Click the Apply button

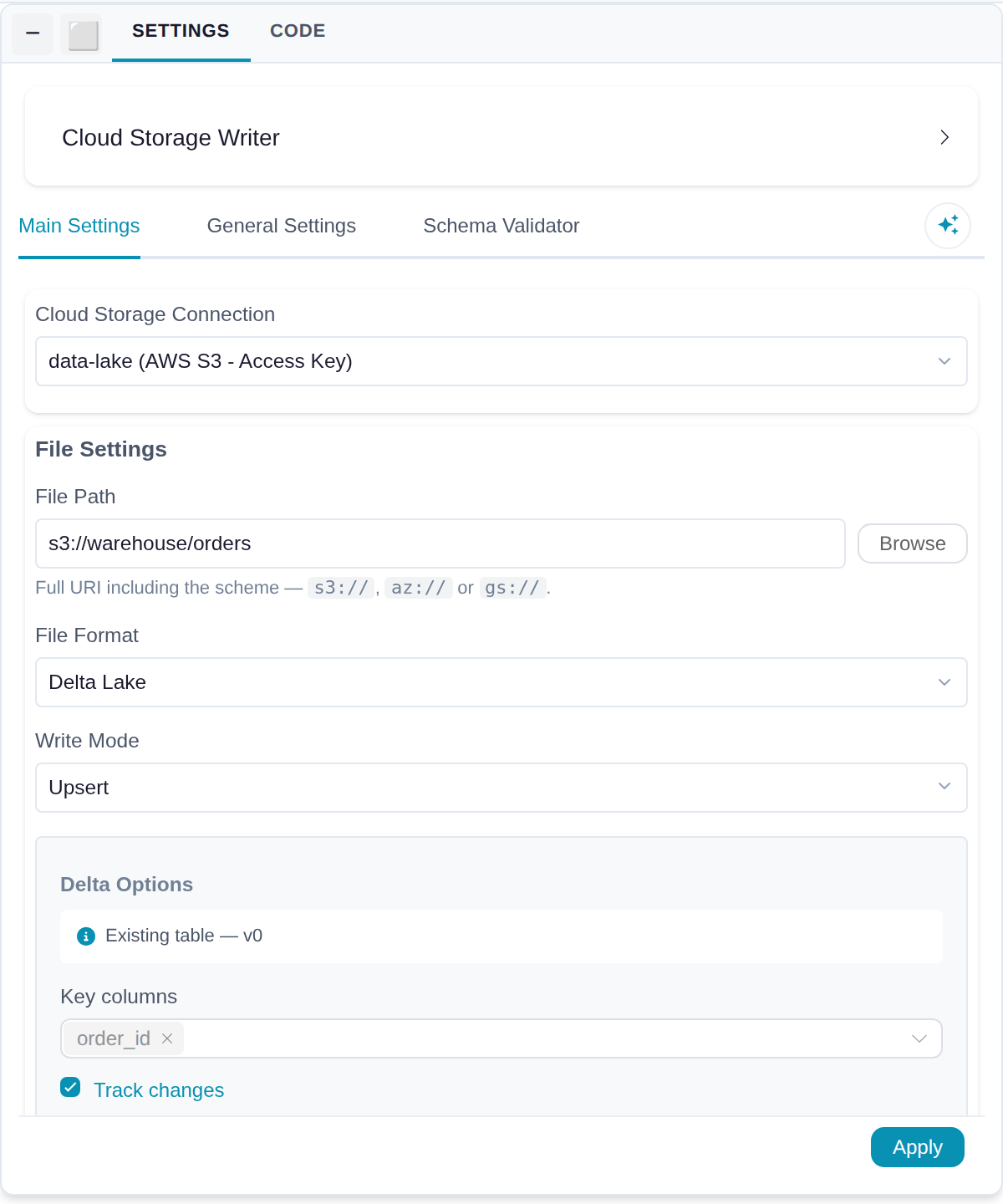tap(918, 1147)
